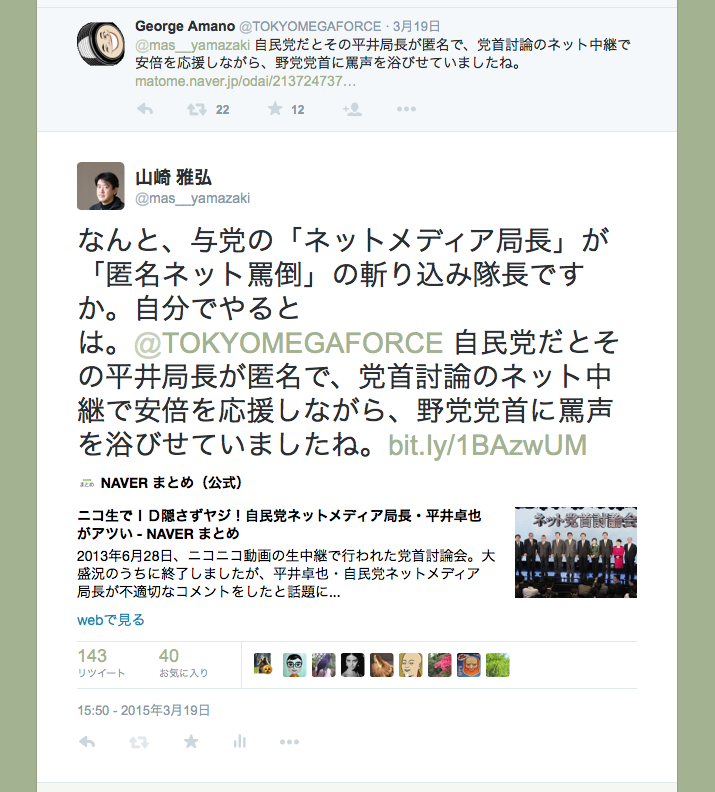Viewport: 715px width, 792px height.
Task: Open 山崎 雅弘's profile avatar
Action: pos(100,186)
